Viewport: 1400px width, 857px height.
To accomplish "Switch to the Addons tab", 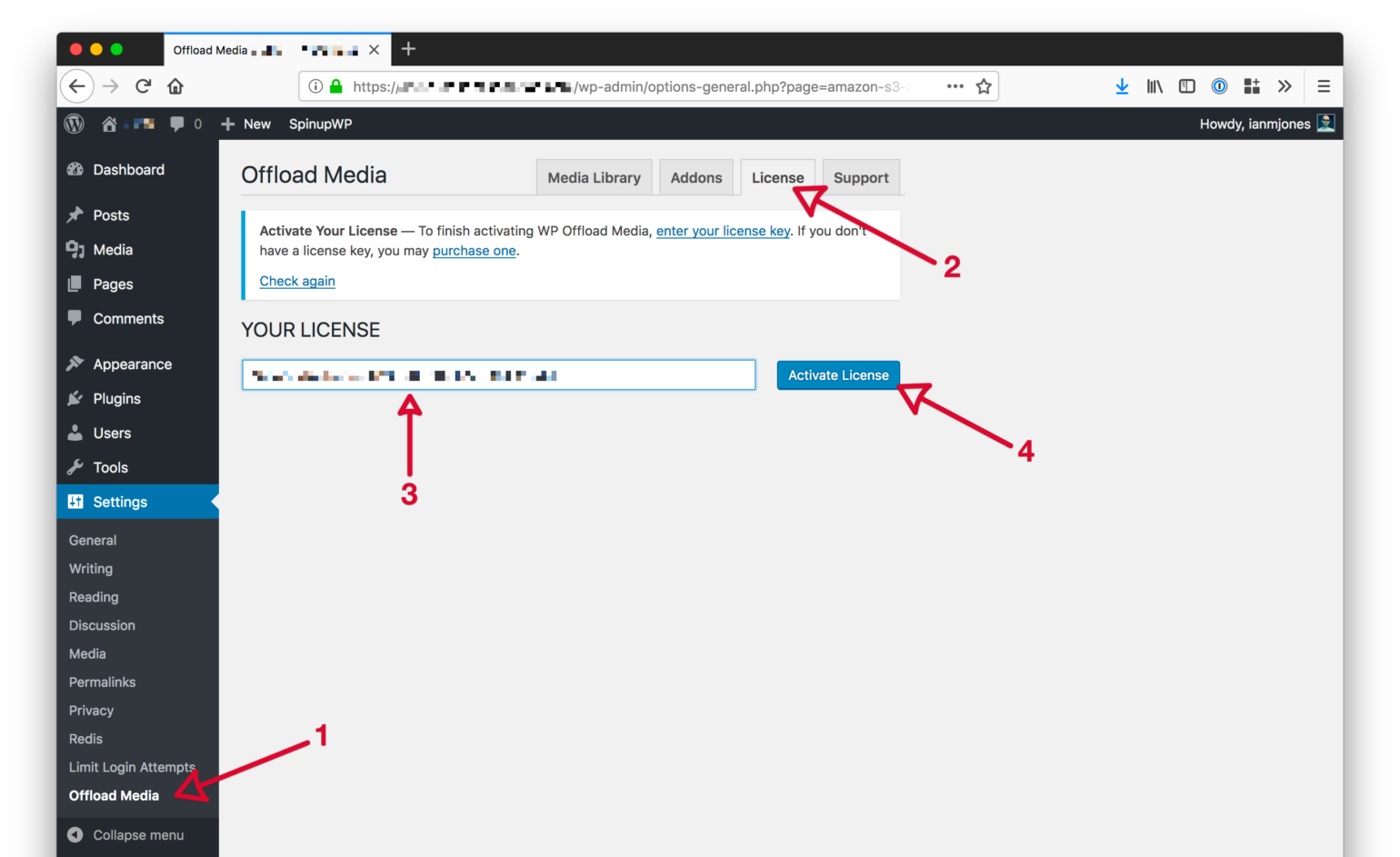I will (696, 178).
